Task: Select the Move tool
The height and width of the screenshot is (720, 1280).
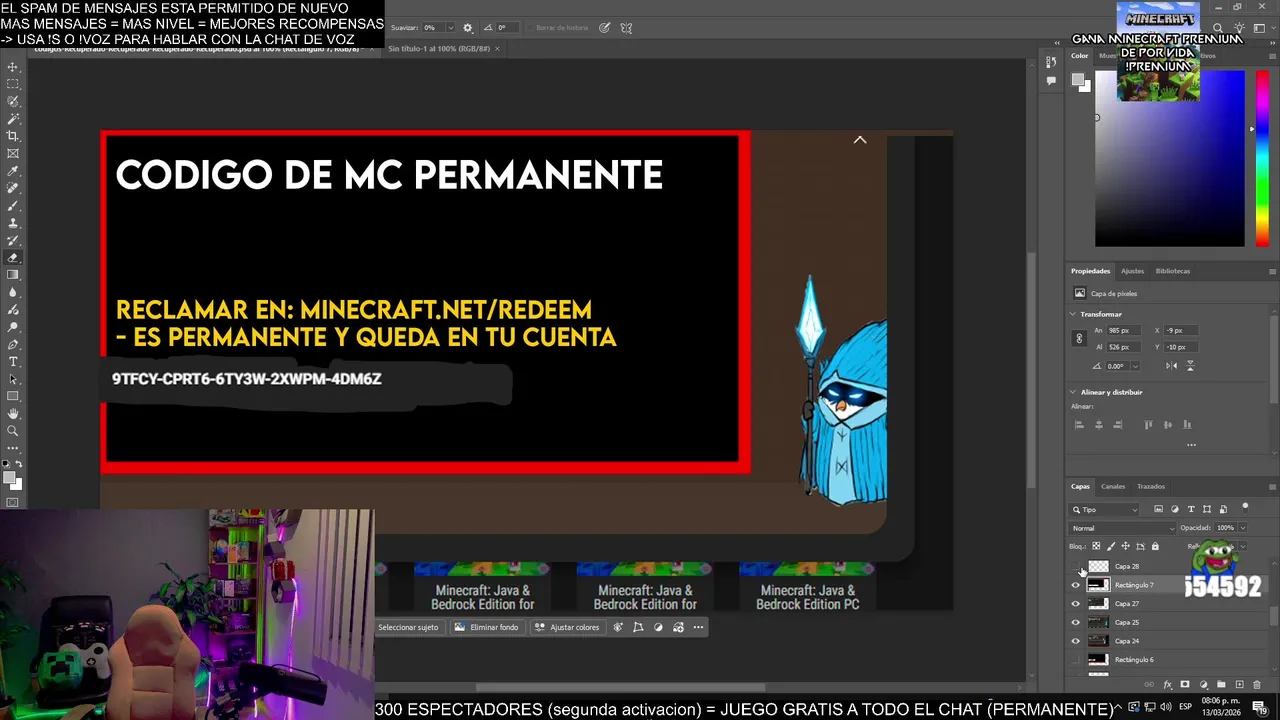Action: click(13, 67)
